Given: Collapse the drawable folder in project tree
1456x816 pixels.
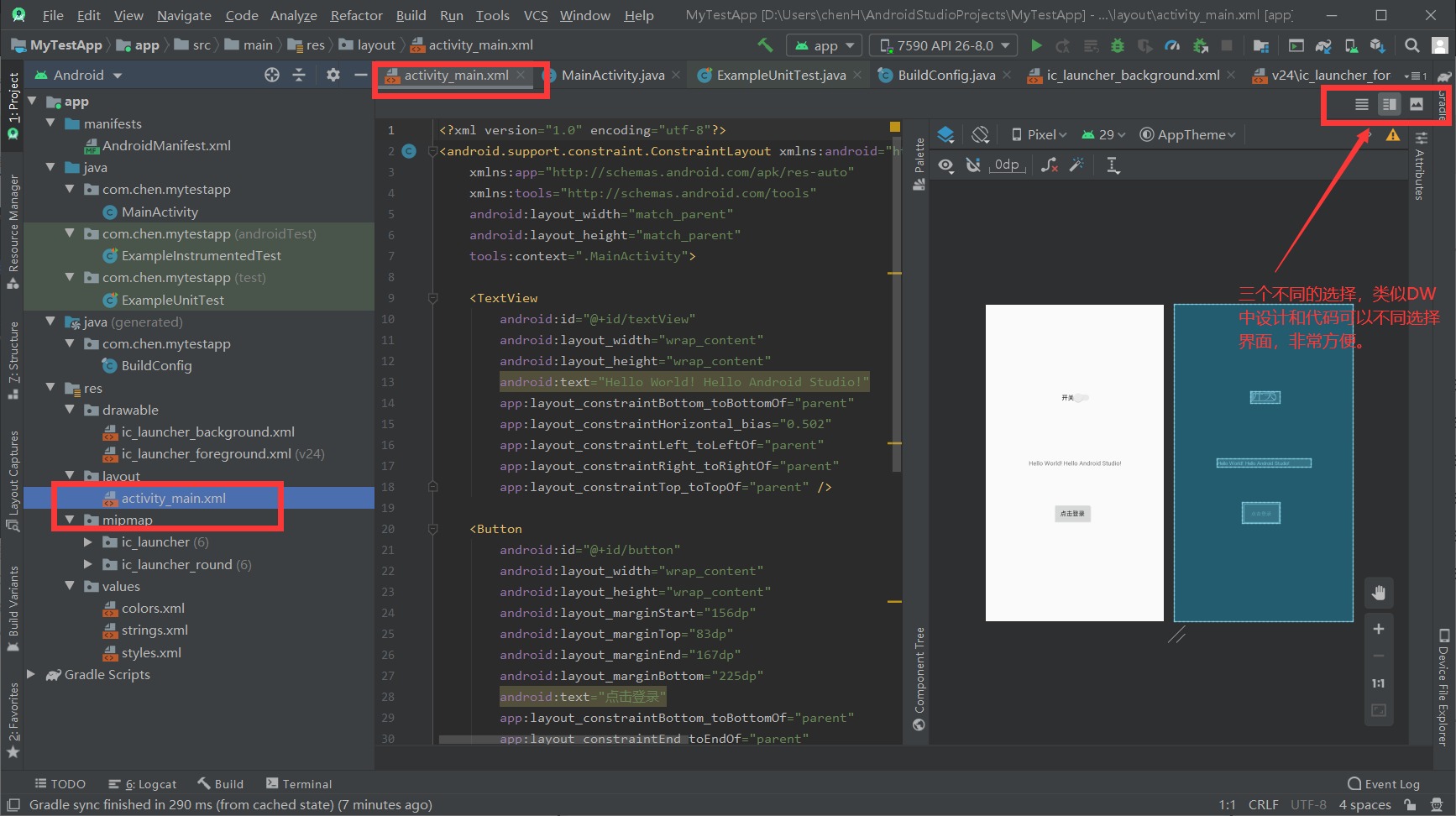Looking at the screenshot, I should (x=71, y=410).
